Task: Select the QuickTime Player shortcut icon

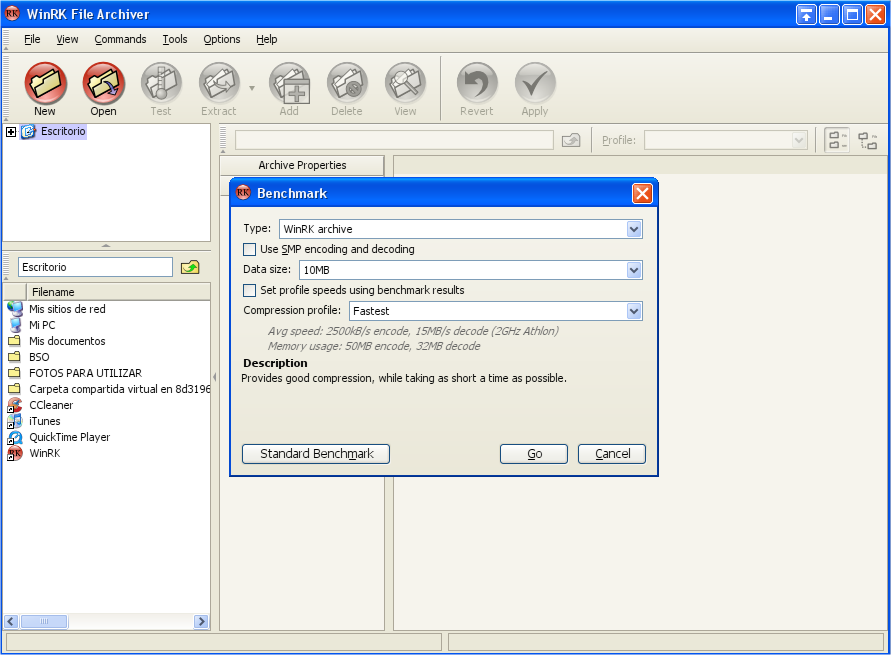Action: pos(15,437)
